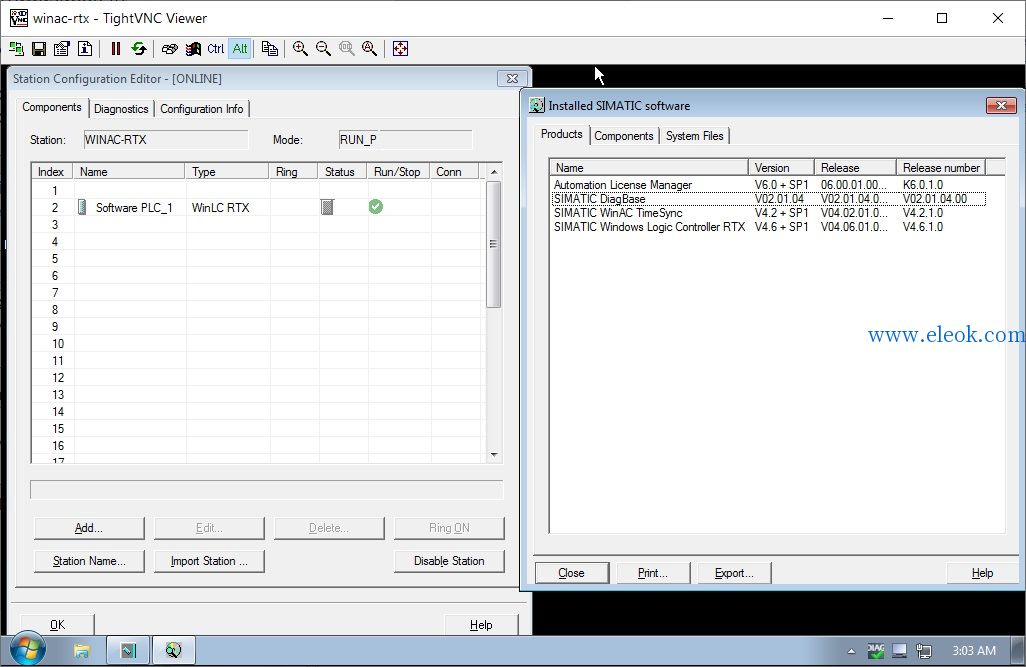Toggle the Ctrl key toolbar button
1026x667 pixels.
tap(215, 48)
